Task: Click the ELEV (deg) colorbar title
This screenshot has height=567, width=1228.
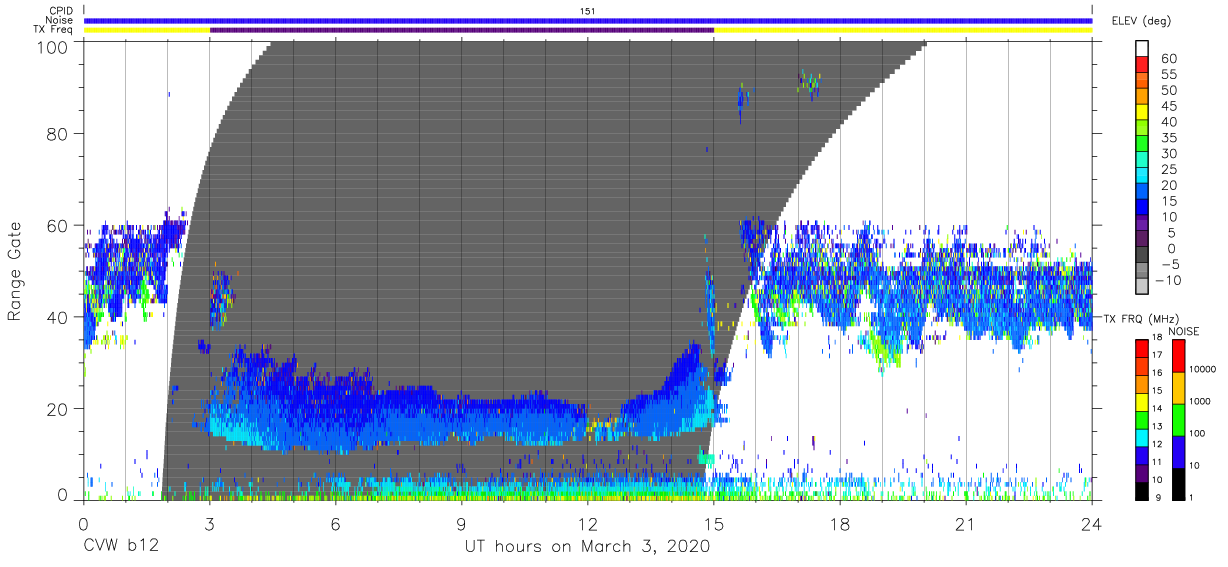Action: (1141, 20)
